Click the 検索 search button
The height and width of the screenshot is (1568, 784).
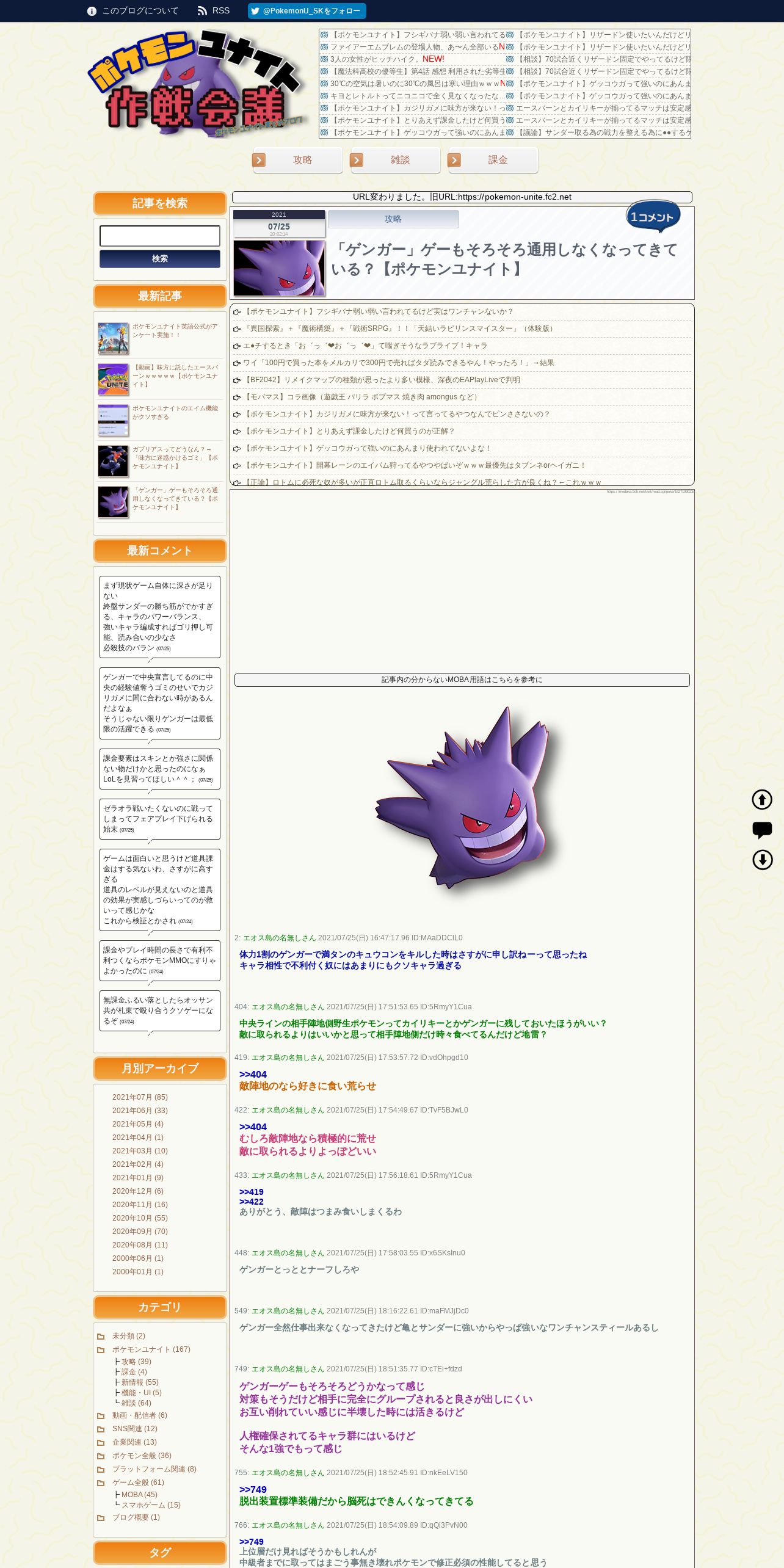coord(160,259)
